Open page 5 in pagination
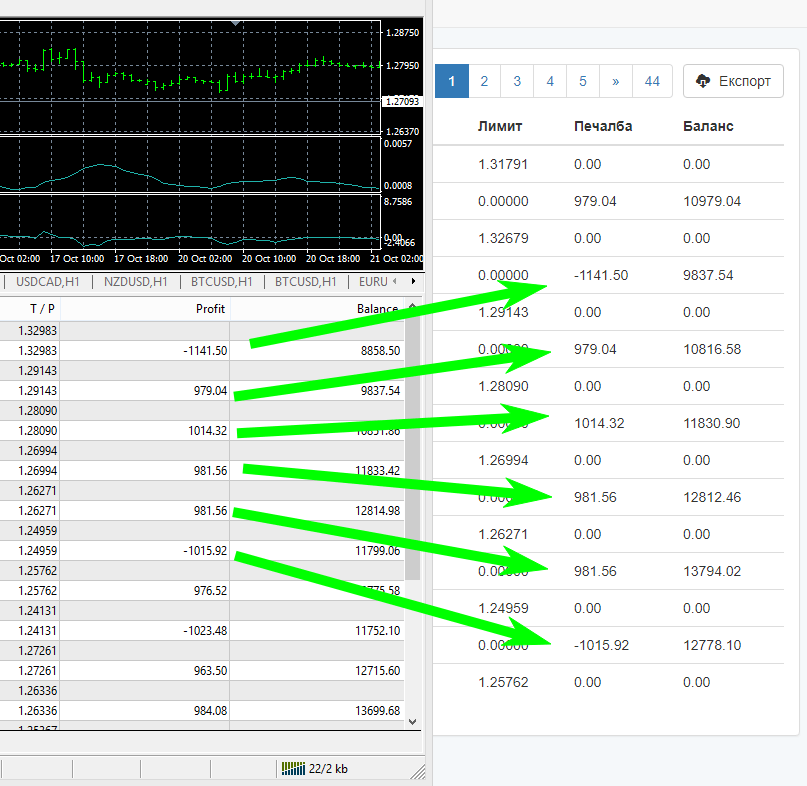Image resolution: width=807 pixels, height=786 pixels. tap(582, 81)
